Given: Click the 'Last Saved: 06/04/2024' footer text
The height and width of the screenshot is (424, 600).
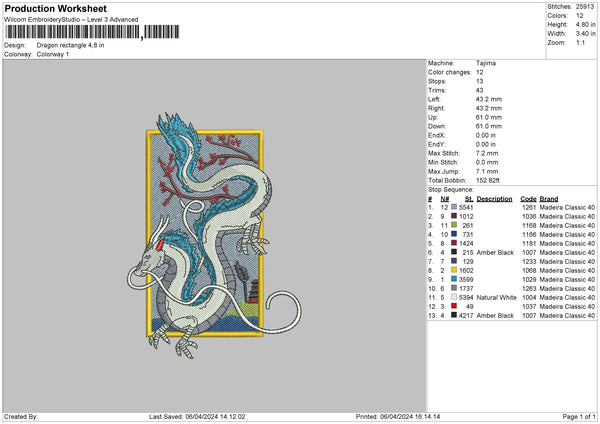Looking at the screenshot, I should coord(197,416).
